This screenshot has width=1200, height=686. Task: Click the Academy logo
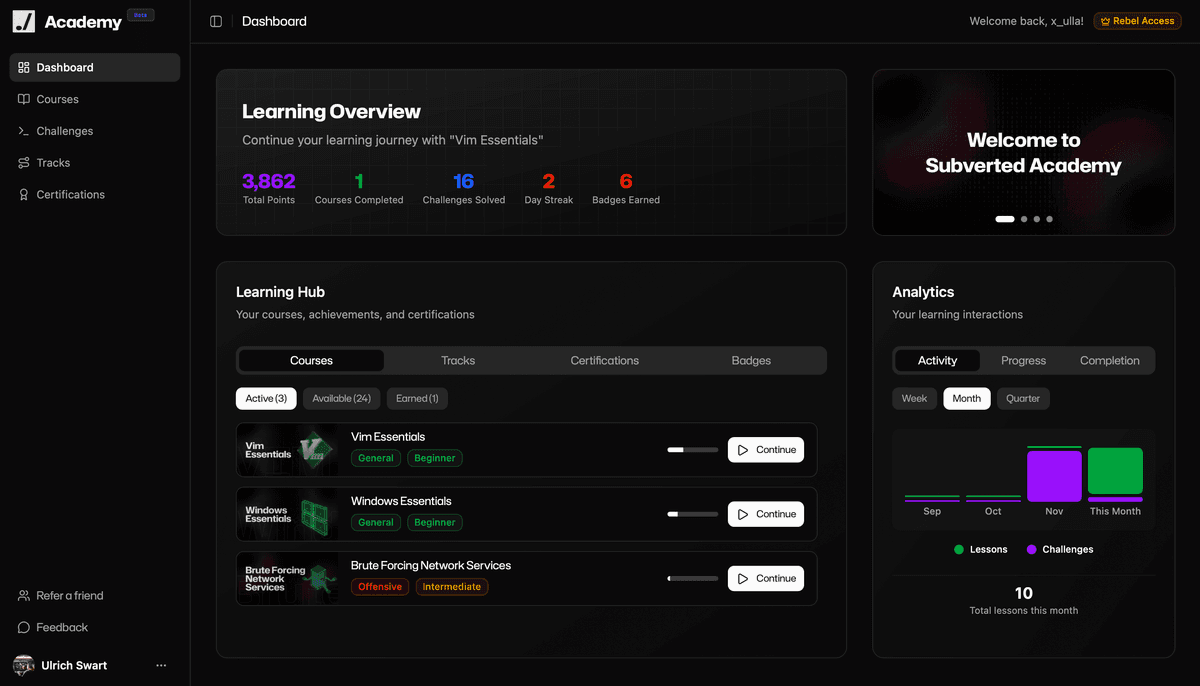(x=24, y=21)
